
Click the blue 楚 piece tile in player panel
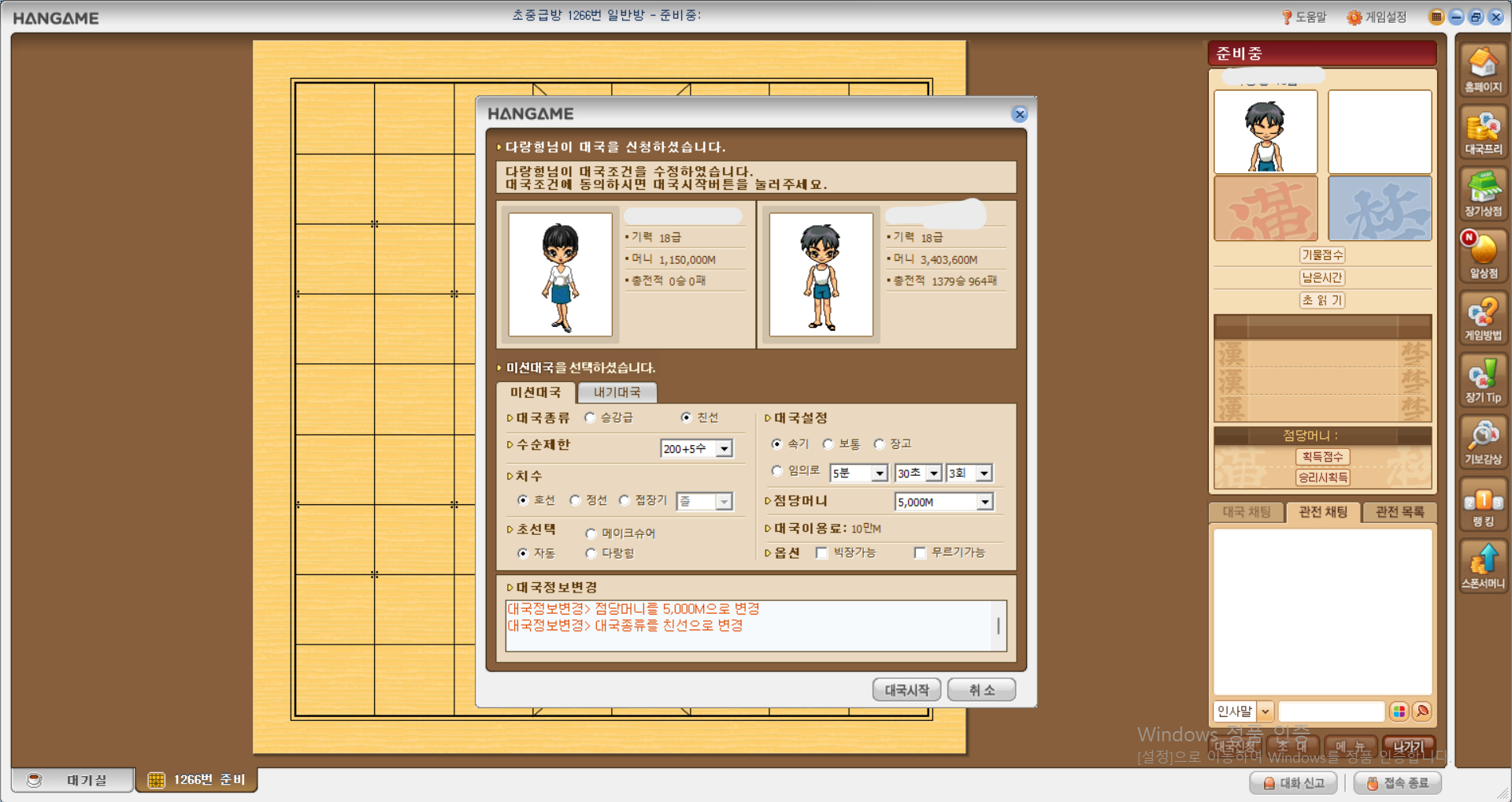pos(1380,209)
